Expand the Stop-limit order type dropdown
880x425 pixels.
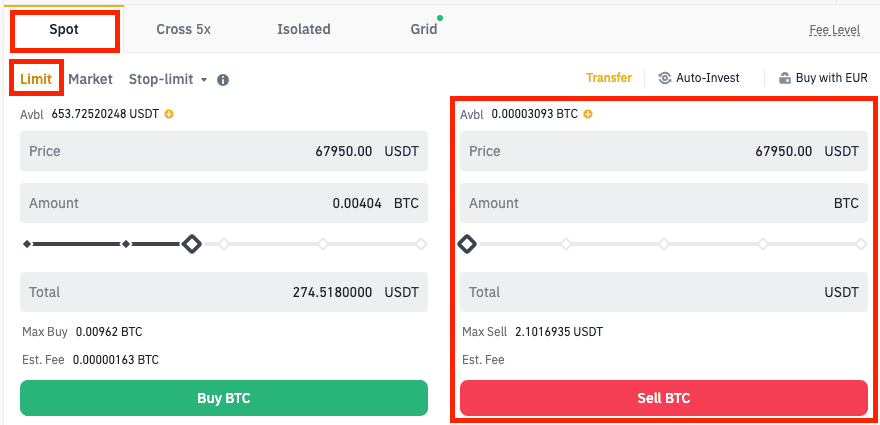204,79
